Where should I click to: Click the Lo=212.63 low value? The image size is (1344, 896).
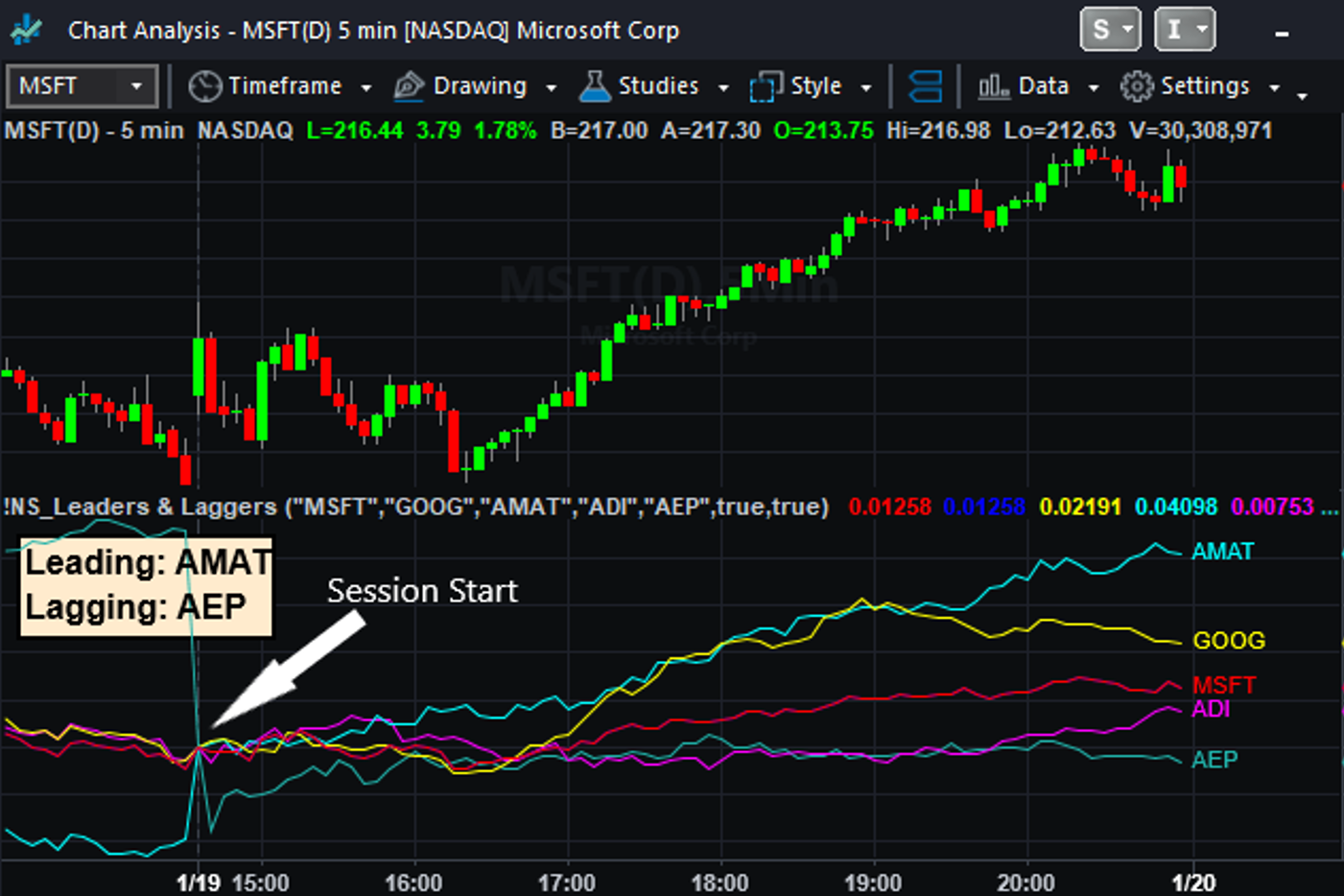pyautogui.click(x=1060, y=130)
